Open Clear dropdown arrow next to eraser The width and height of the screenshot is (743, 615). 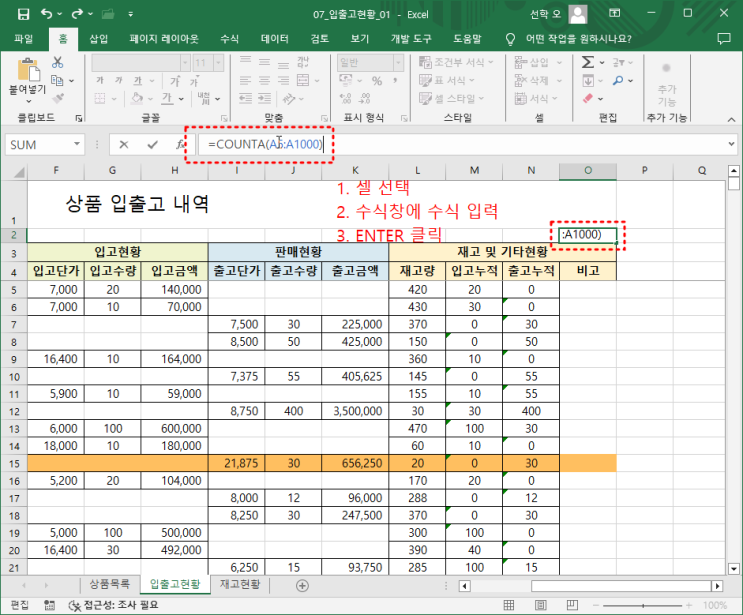point(600,99)
